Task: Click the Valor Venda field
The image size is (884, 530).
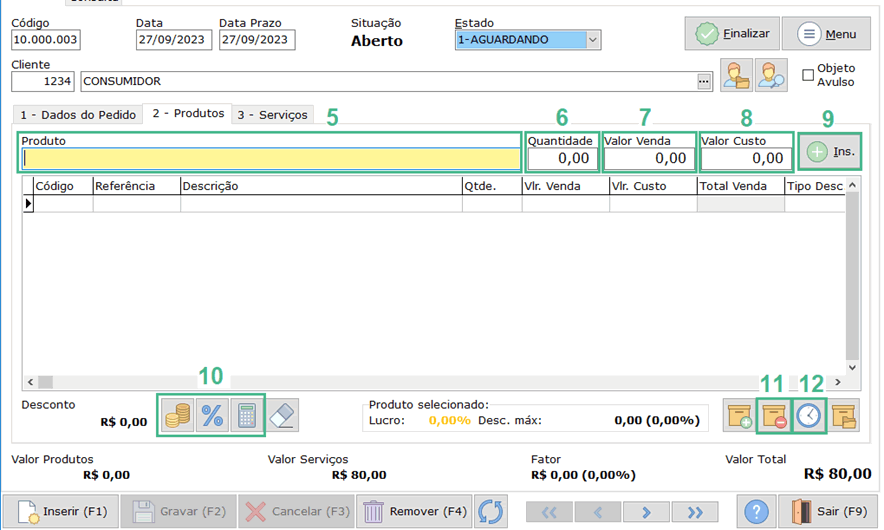Action: [x=649, y=158]
